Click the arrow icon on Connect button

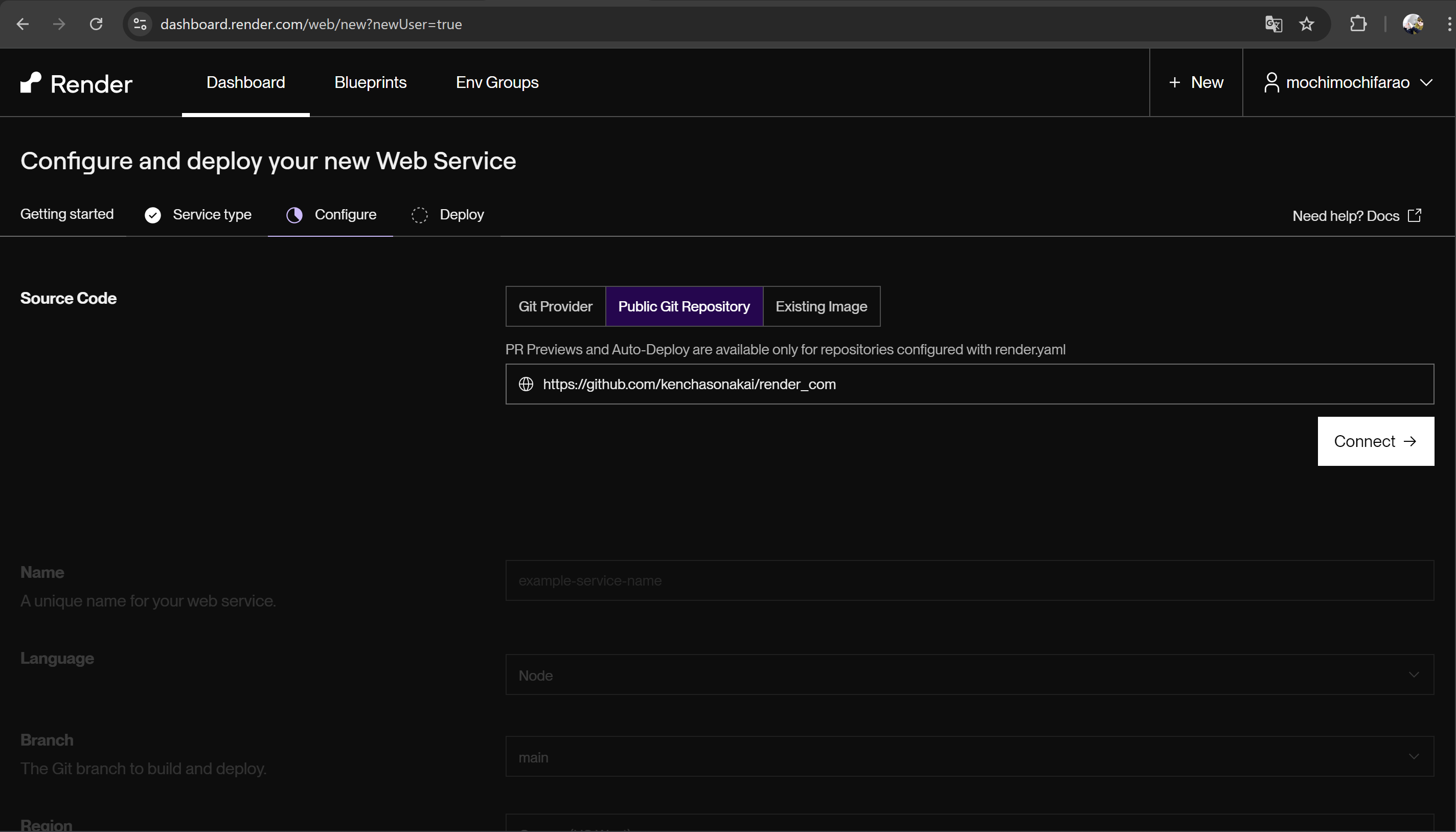point(1409,442)
